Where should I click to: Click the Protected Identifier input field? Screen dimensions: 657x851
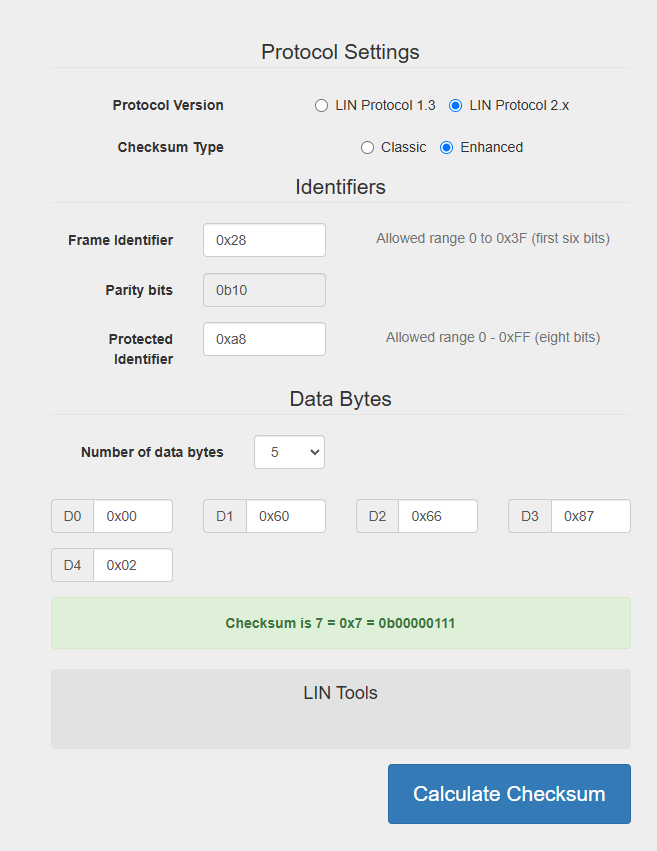click(264, 339)
